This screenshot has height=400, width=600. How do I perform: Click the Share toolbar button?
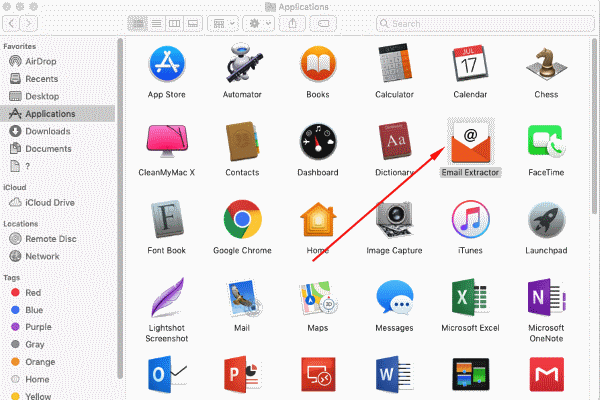(292, 24)
